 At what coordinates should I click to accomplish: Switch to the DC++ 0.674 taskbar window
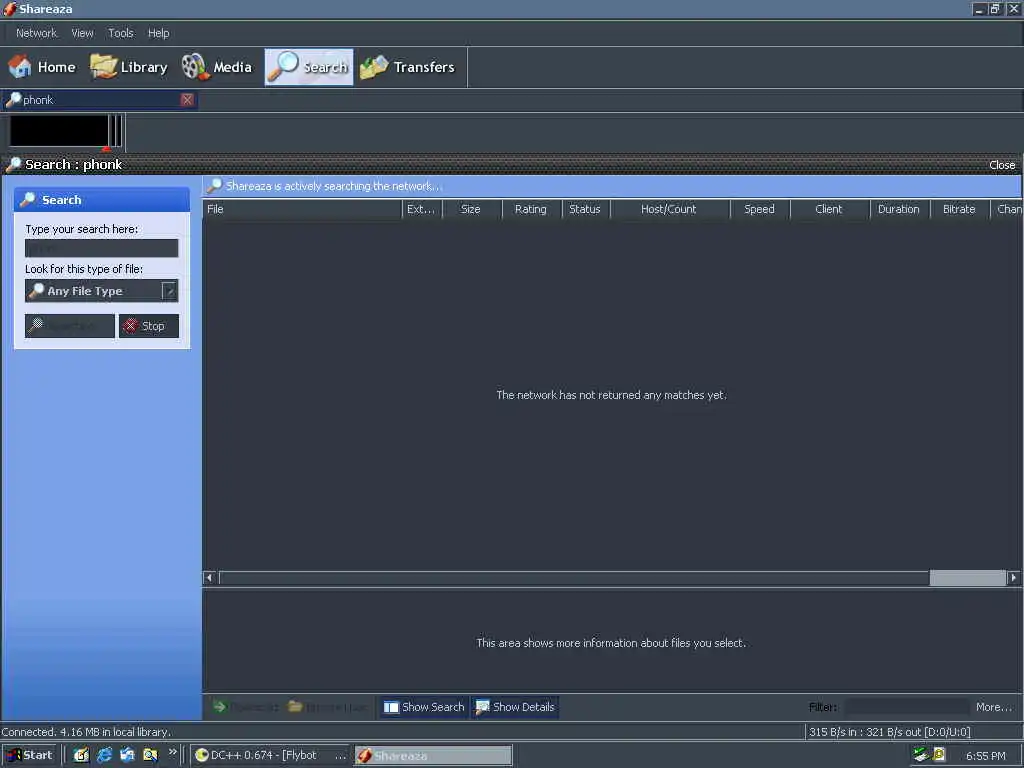pyautogui.click(x=270, y=756)
